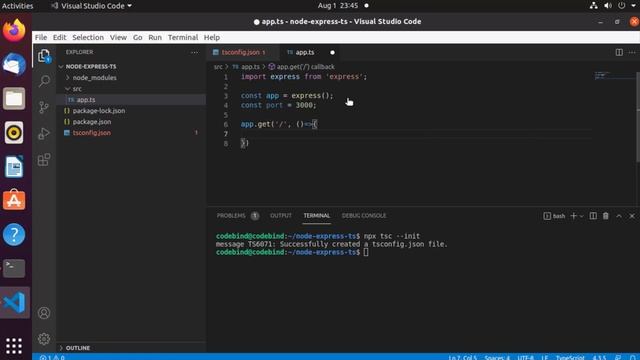Switch to the DEBUG CONSOLE tab

tap(364, 216)
